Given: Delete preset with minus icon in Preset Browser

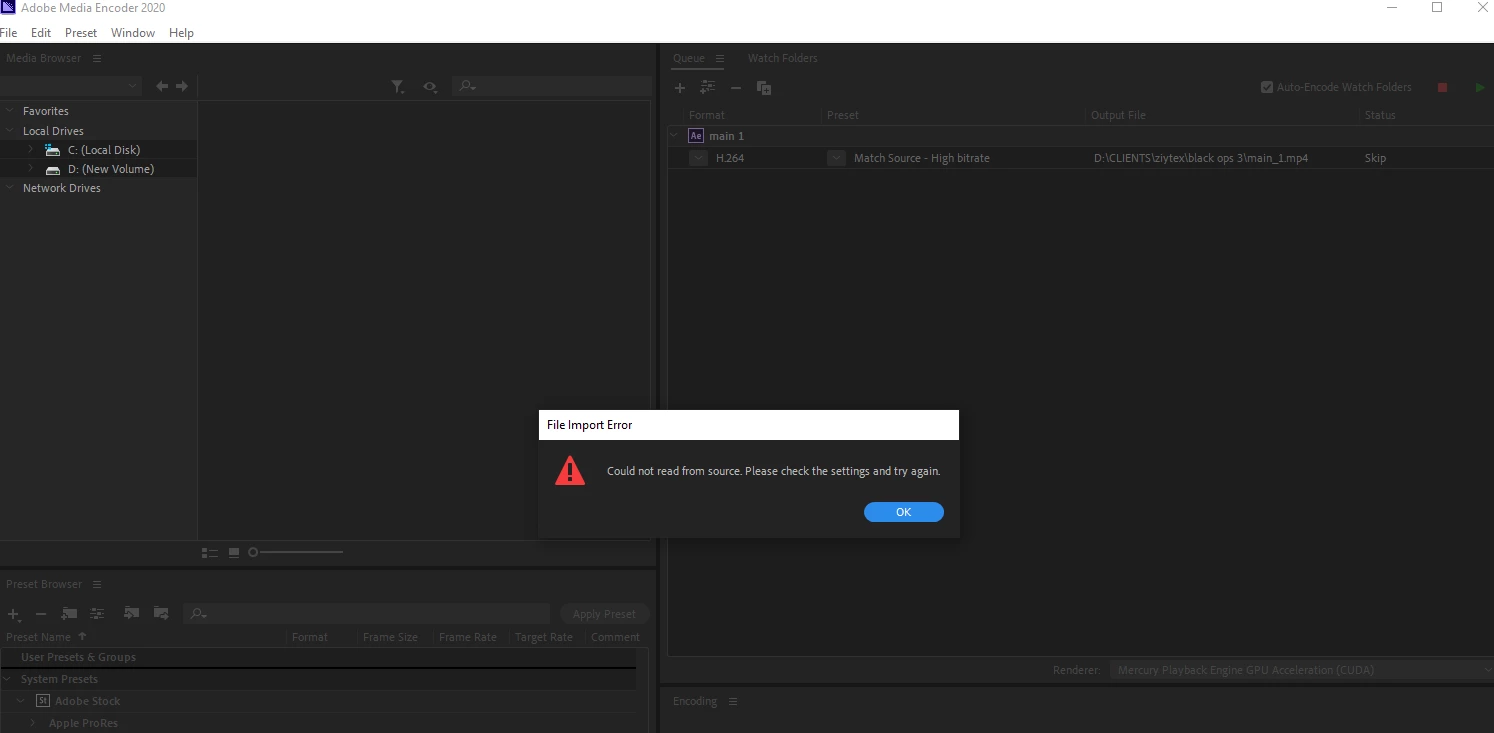Looking at the screenshot, I should point(41,614).
